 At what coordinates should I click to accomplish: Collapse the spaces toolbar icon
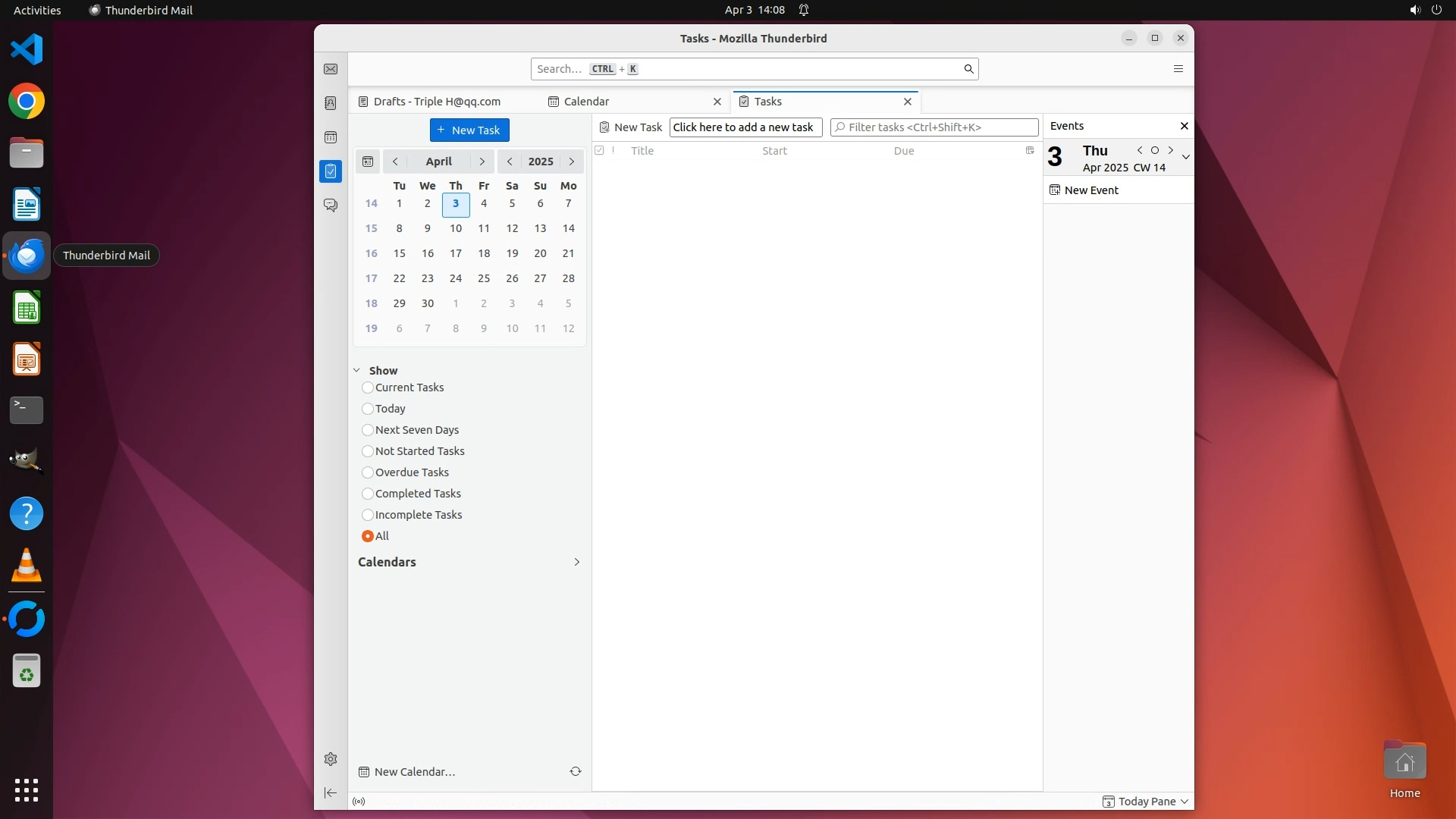(331, 792)
